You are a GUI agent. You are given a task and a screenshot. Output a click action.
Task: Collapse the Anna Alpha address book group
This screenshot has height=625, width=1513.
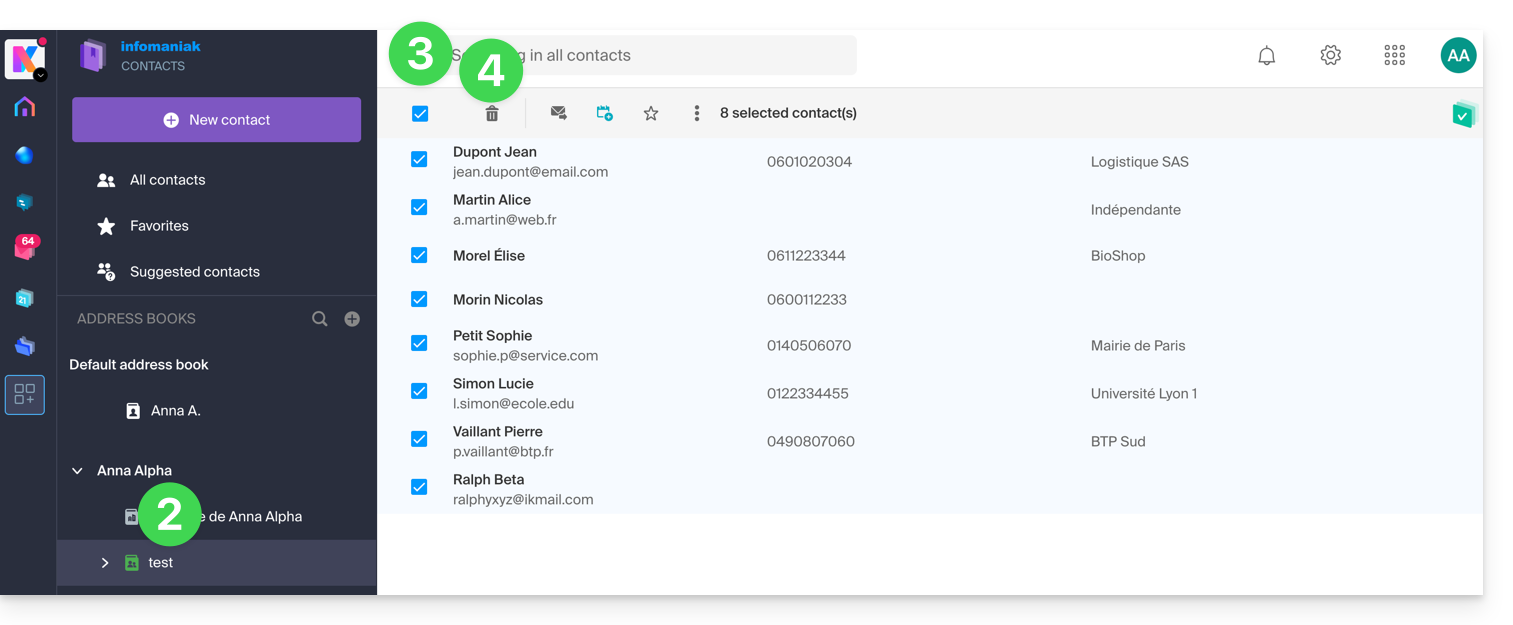pyautogui.click(x=78, y=471)
